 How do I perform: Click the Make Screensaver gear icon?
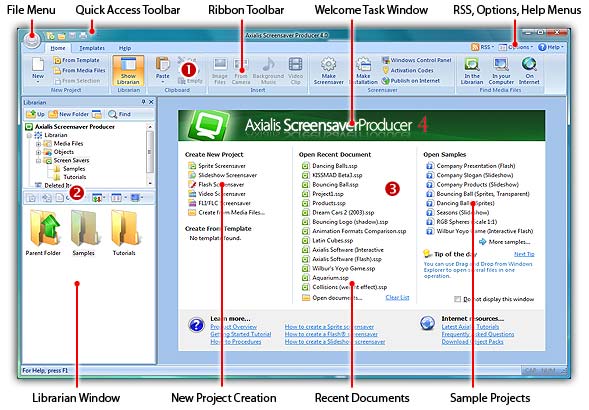tap(329, 65)
